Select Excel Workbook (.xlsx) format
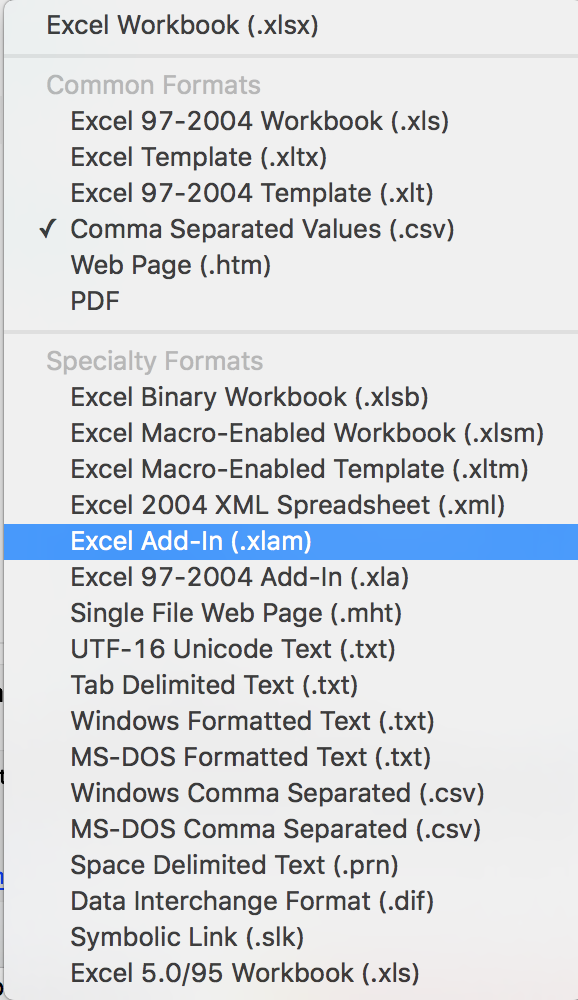Viewport: 578px width, 1000px height. (x=291, y=26)
